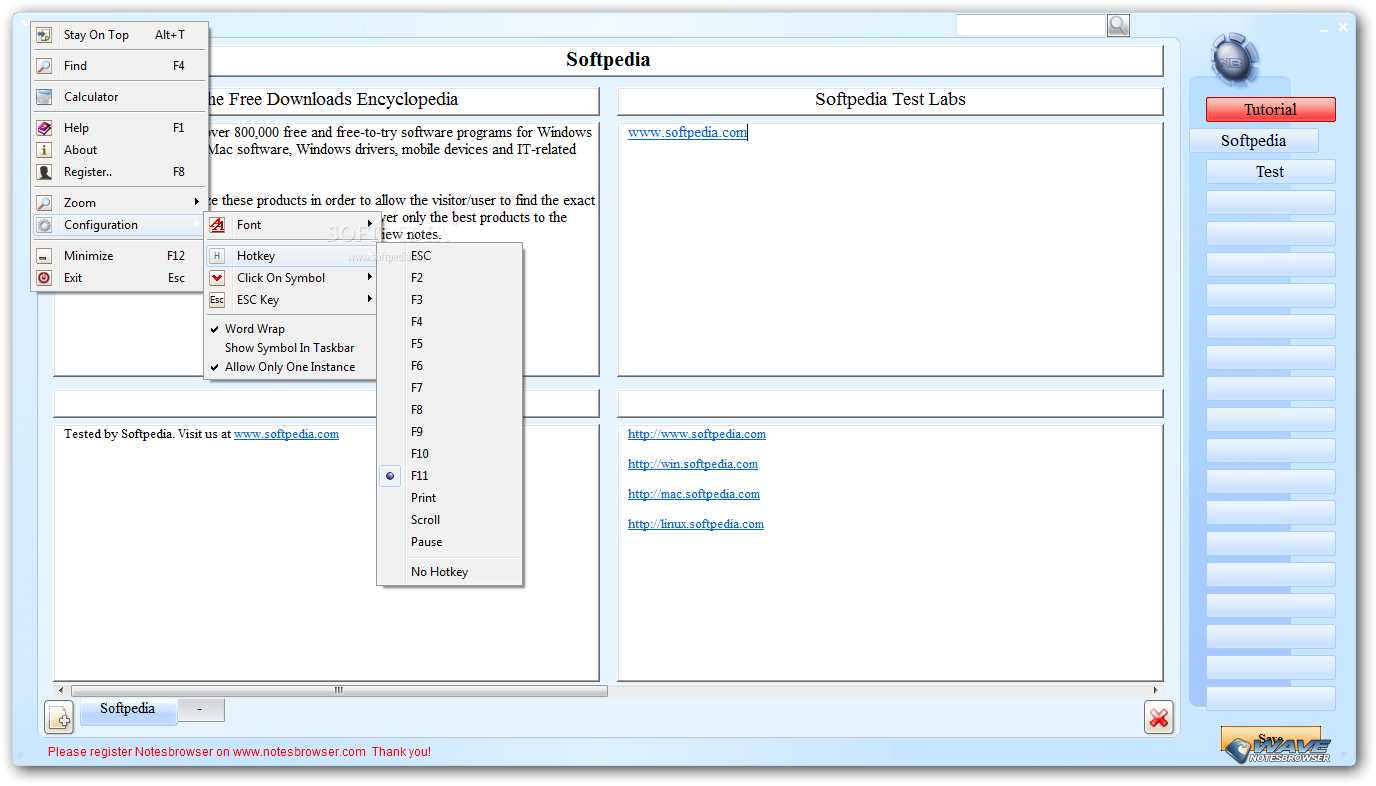1376x786 pixels.
Task: Click the Stay On Top menu icon
Action: [x=44, y=35]
